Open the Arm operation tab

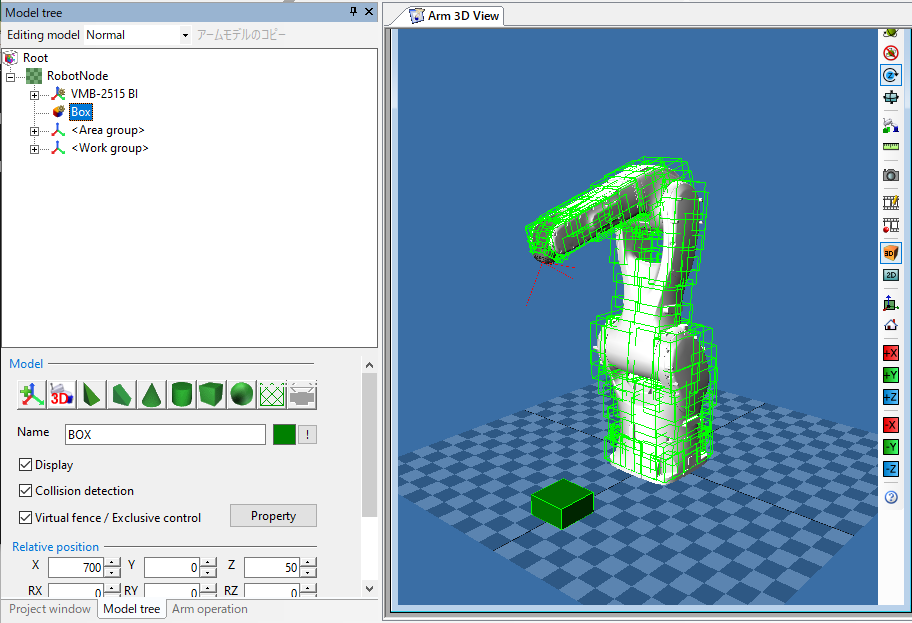tap(210, 609)
